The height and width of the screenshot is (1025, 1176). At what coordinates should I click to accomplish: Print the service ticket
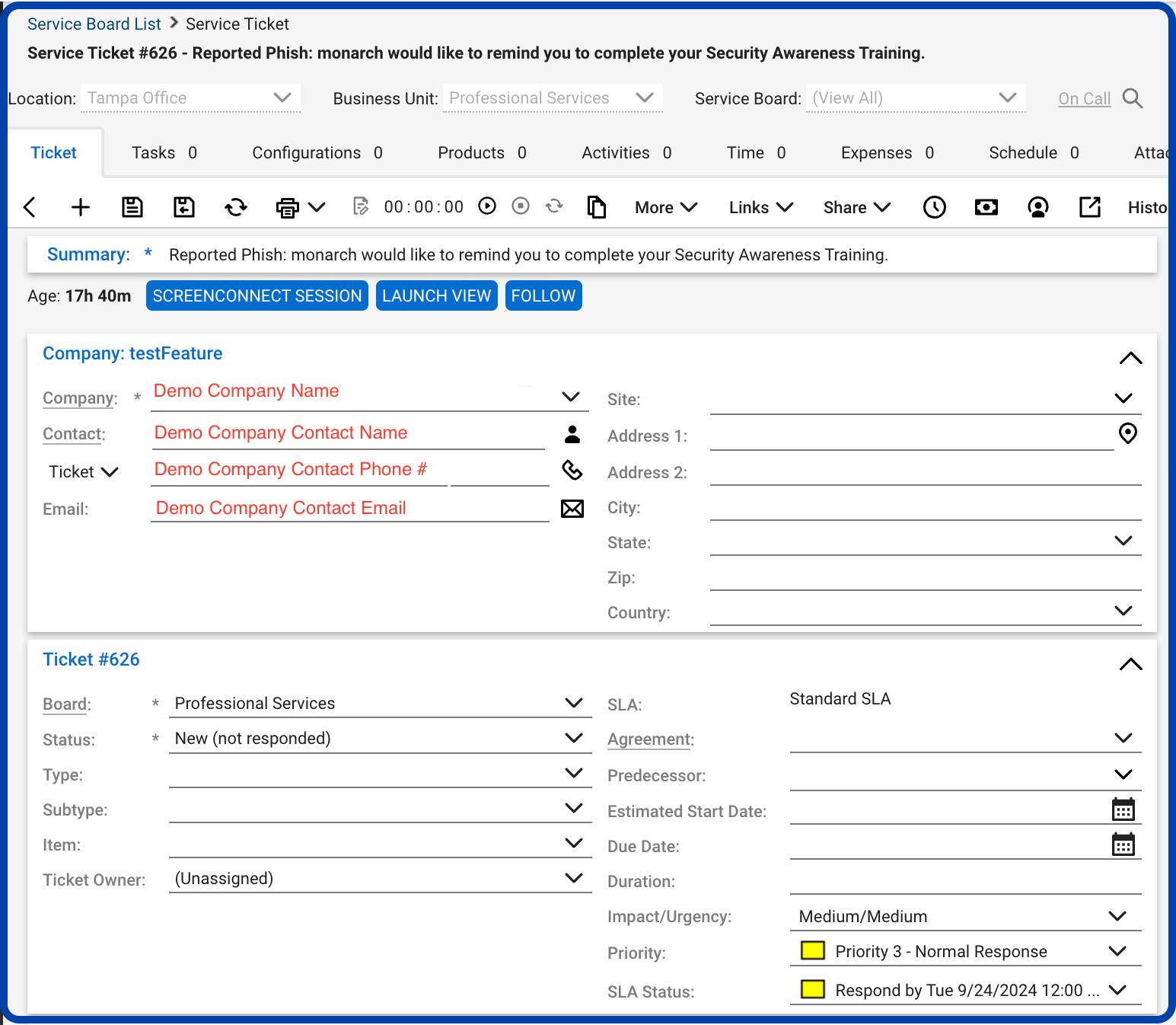click(287, 206)
